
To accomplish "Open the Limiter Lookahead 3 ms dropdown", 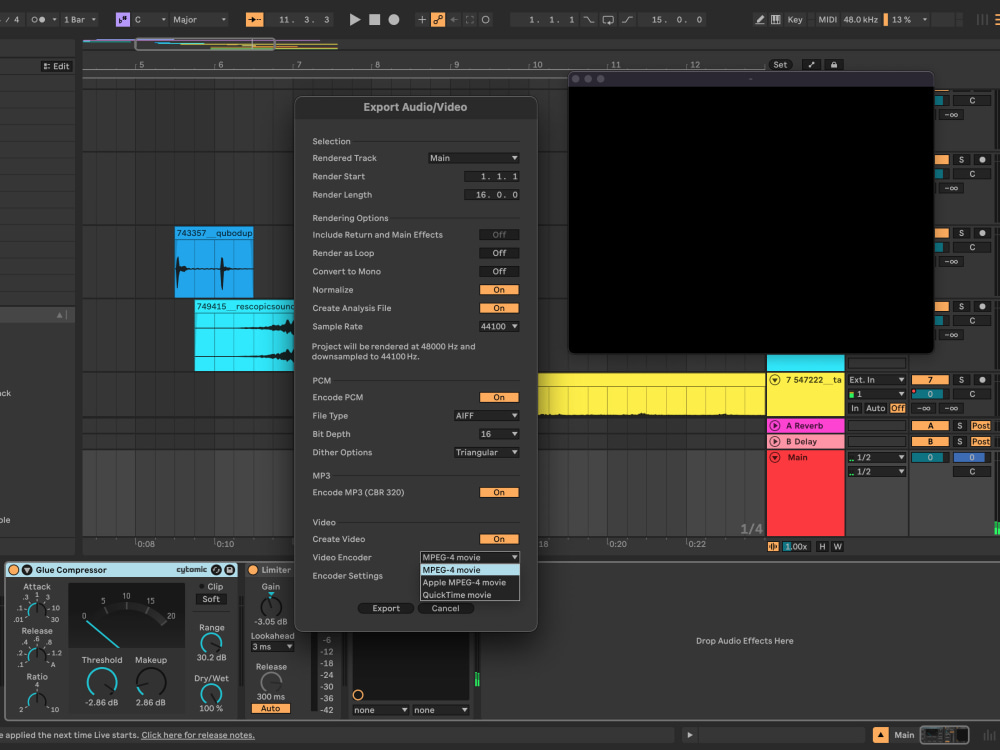I will click(x=272, y=647).
